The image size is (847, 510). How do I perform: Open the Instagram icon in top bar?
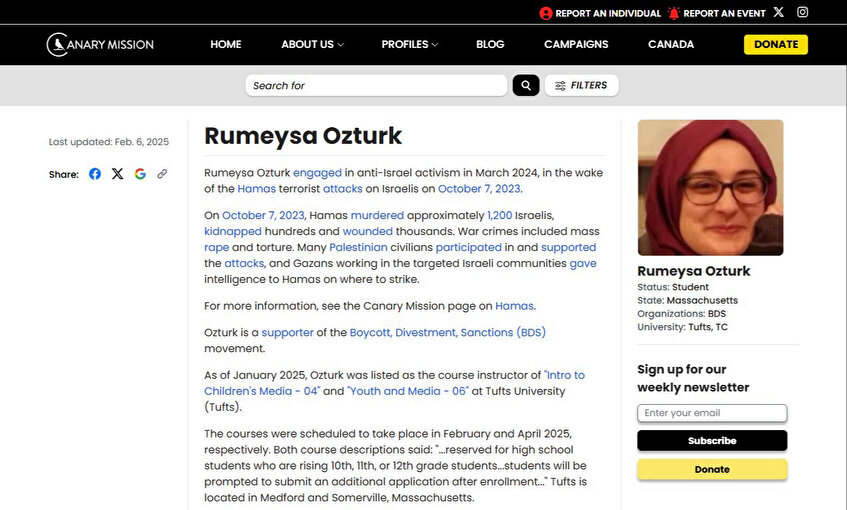pyautogui.click(x=803, y=12)
